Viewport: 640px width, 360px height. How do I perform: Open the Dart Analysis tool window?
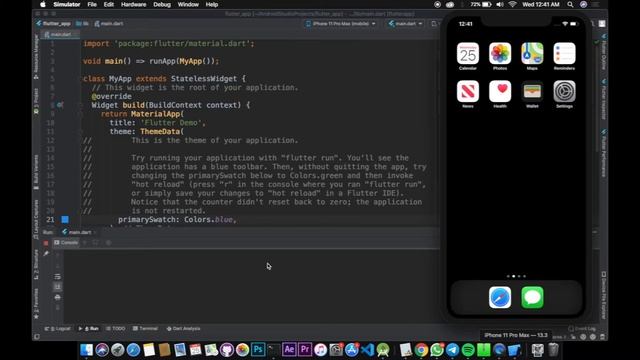tap(183, 329)
